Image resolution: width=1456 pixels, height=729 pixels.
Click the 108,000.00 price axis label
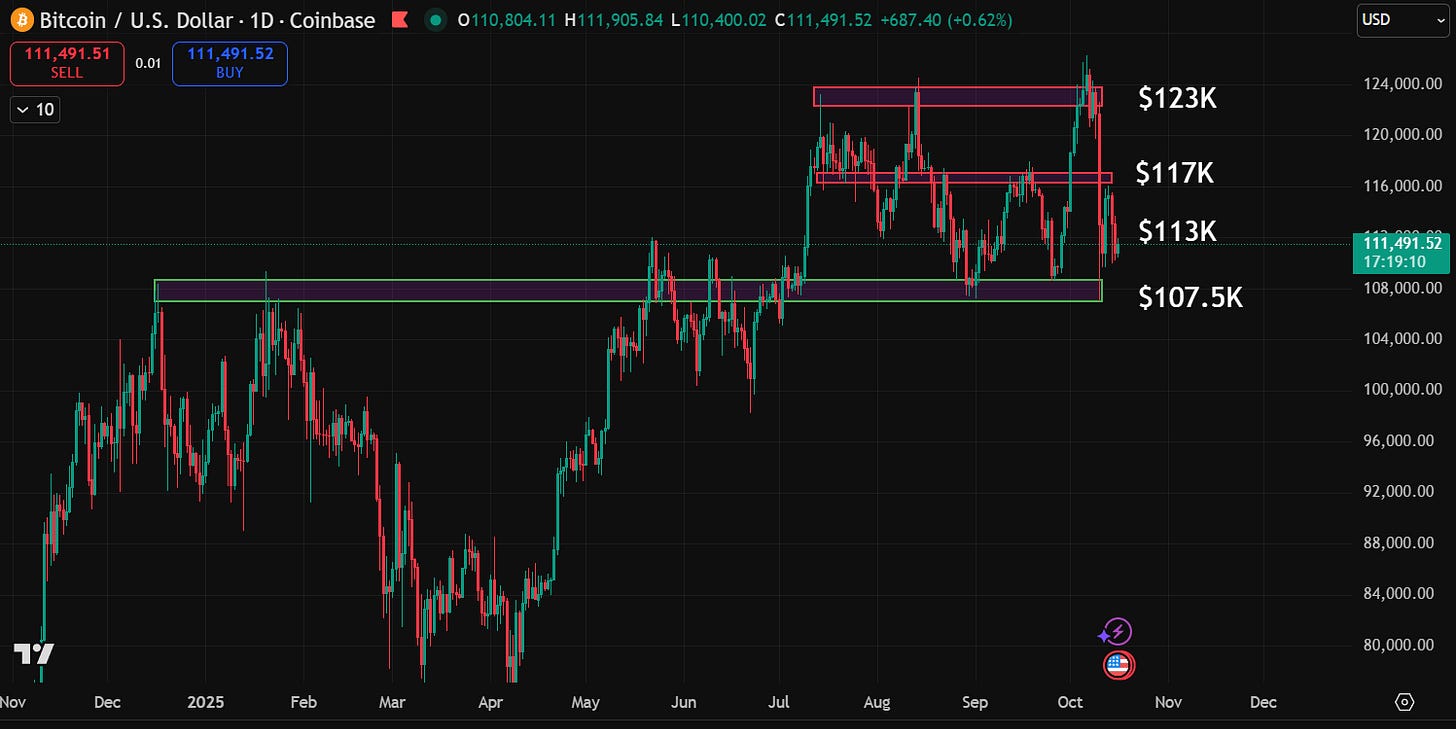pos(1402,288)
